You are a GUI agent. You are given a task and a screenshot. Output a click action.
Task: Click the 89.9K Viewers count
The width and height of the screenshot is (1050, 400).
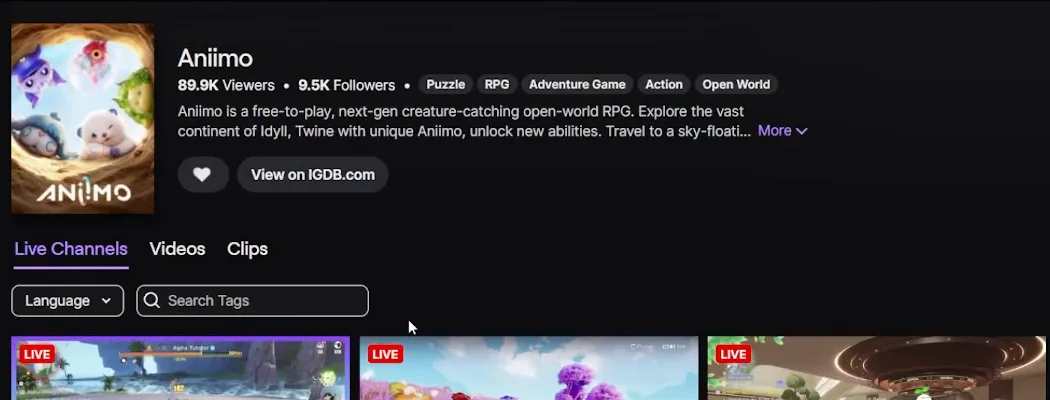click(226, 85)
